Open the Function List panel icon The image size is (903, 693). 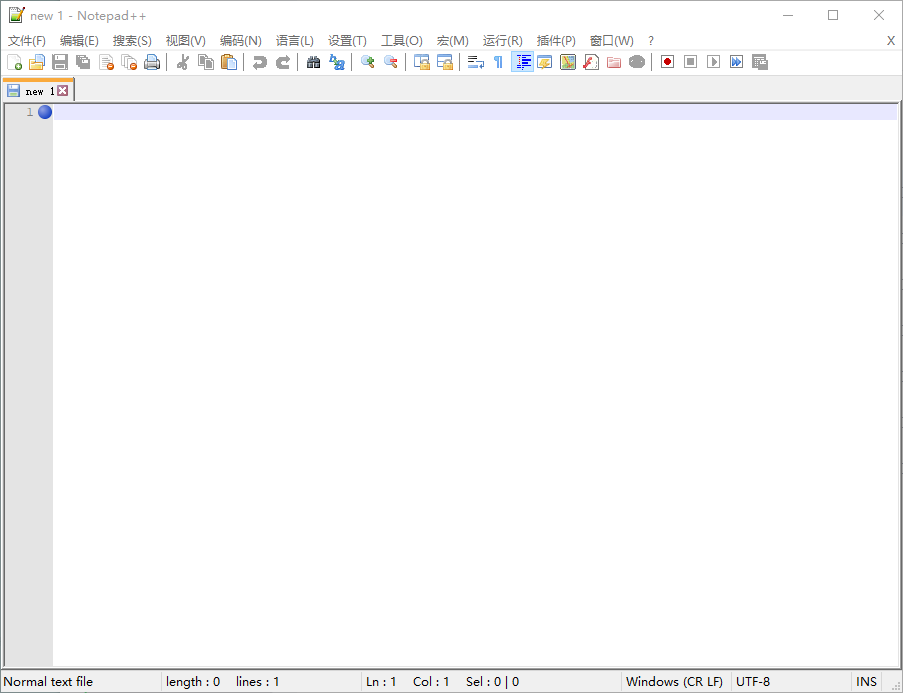[x=591, y=62]
